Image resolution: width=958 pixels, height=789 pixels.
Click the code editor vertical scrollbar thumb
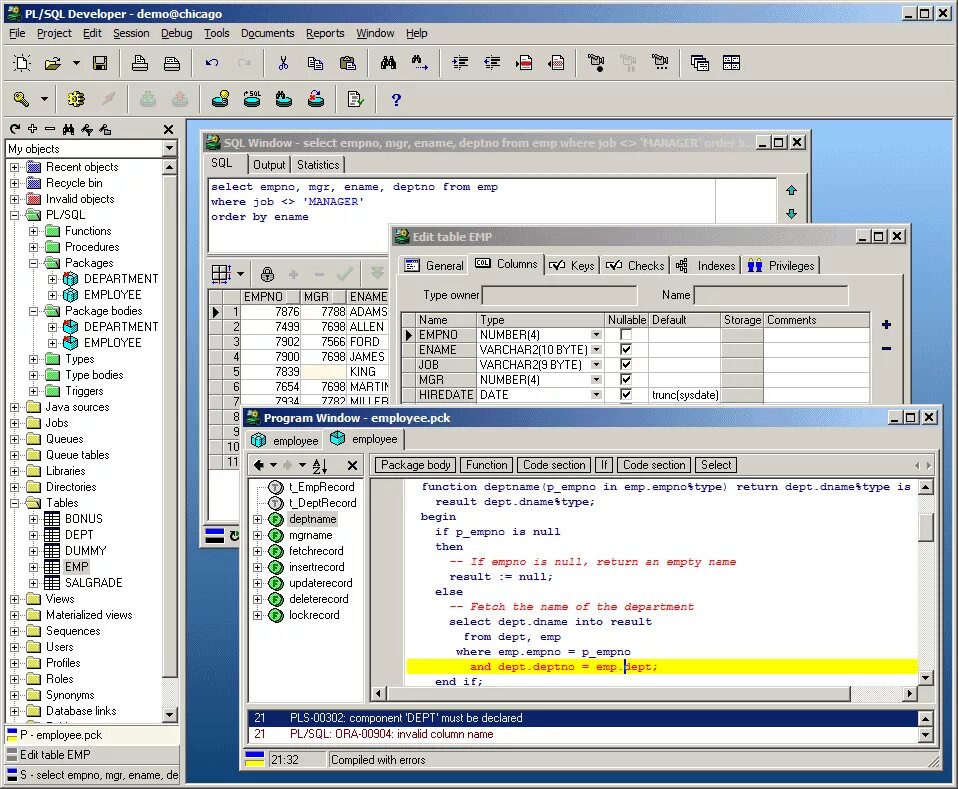(x=926, y=527)
